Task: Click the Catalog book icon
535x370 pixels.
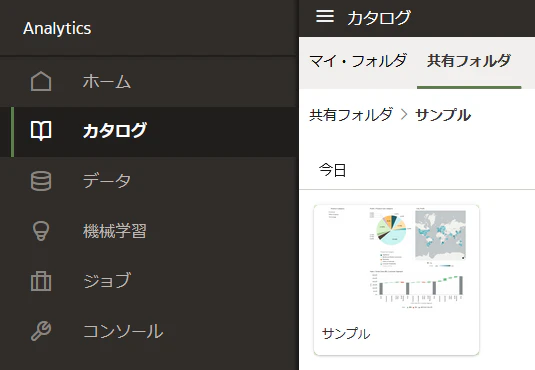Action: [41, 131]
